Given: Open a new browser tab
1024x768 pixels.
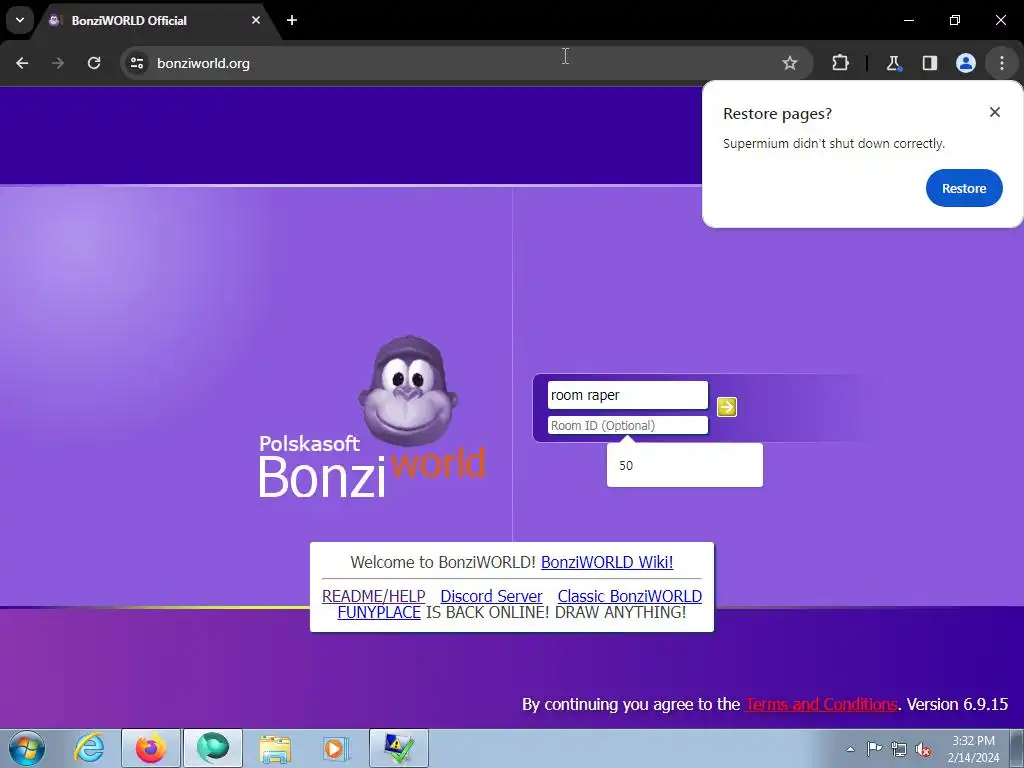Looking at the screenshot, I should 292,20.
